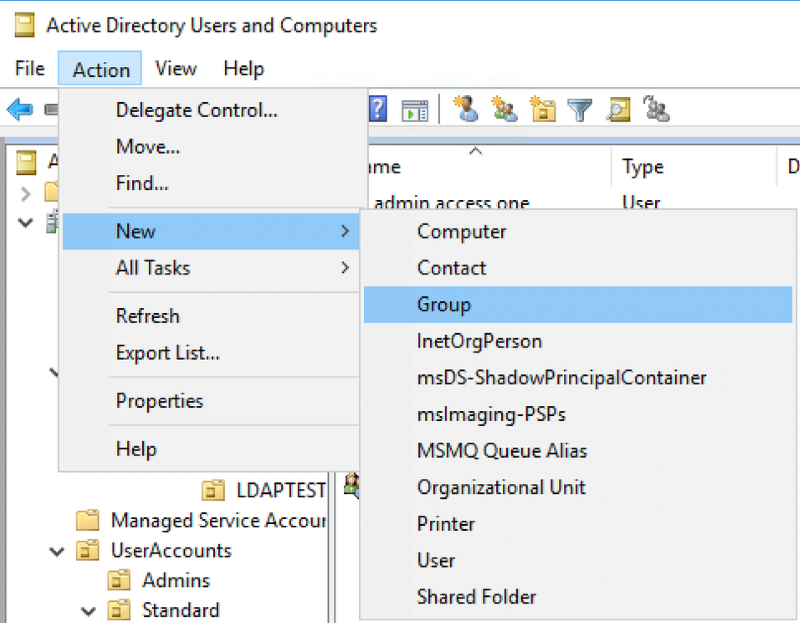Choose Find... from Action menu
Screen dimensions: 800x623
click(x=211, y=183)
